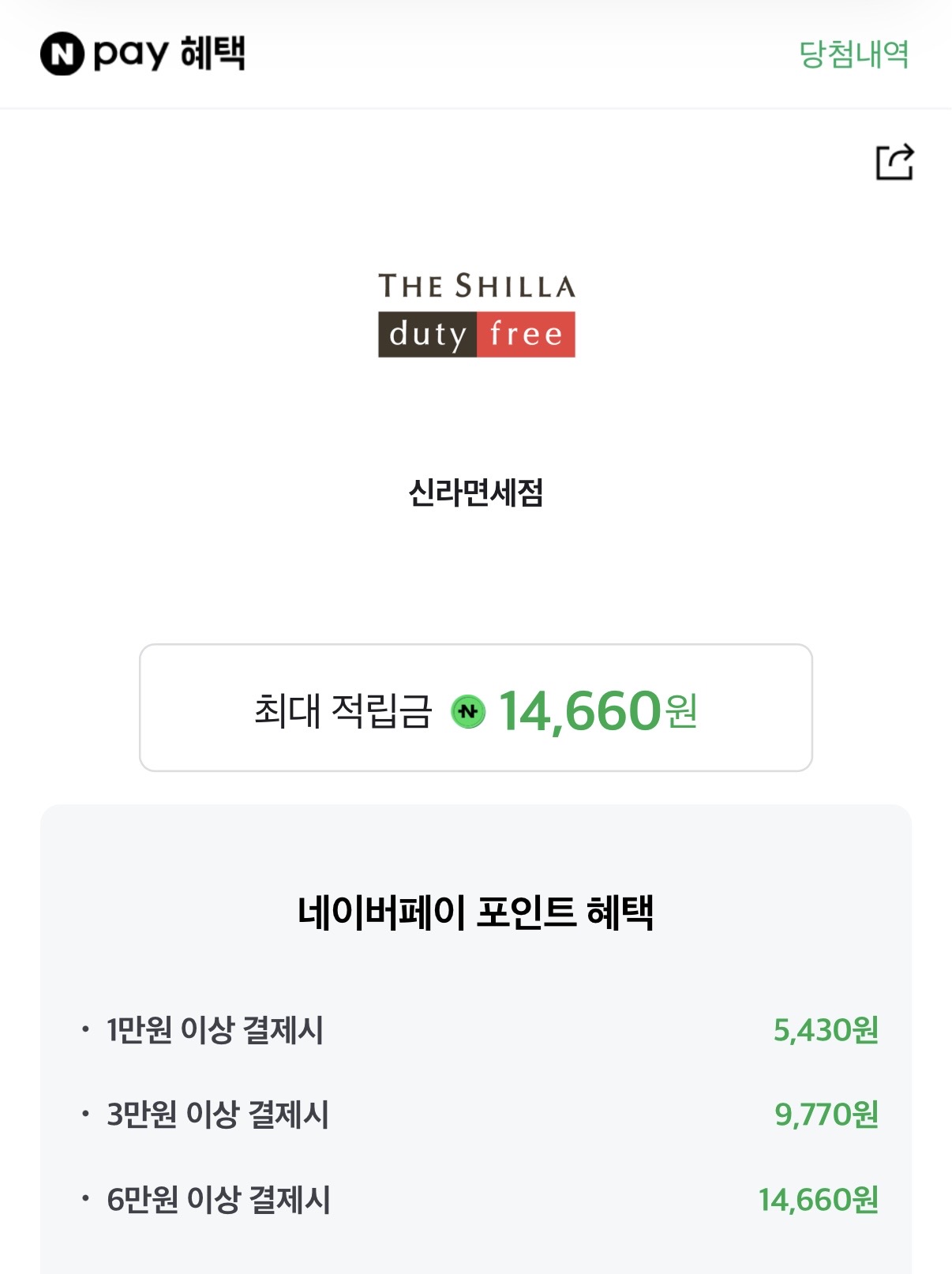The image size is (952, 1274).
Task: Click the 5,430원 point value
Action: pyautogui.click(x=826, y=1030)
